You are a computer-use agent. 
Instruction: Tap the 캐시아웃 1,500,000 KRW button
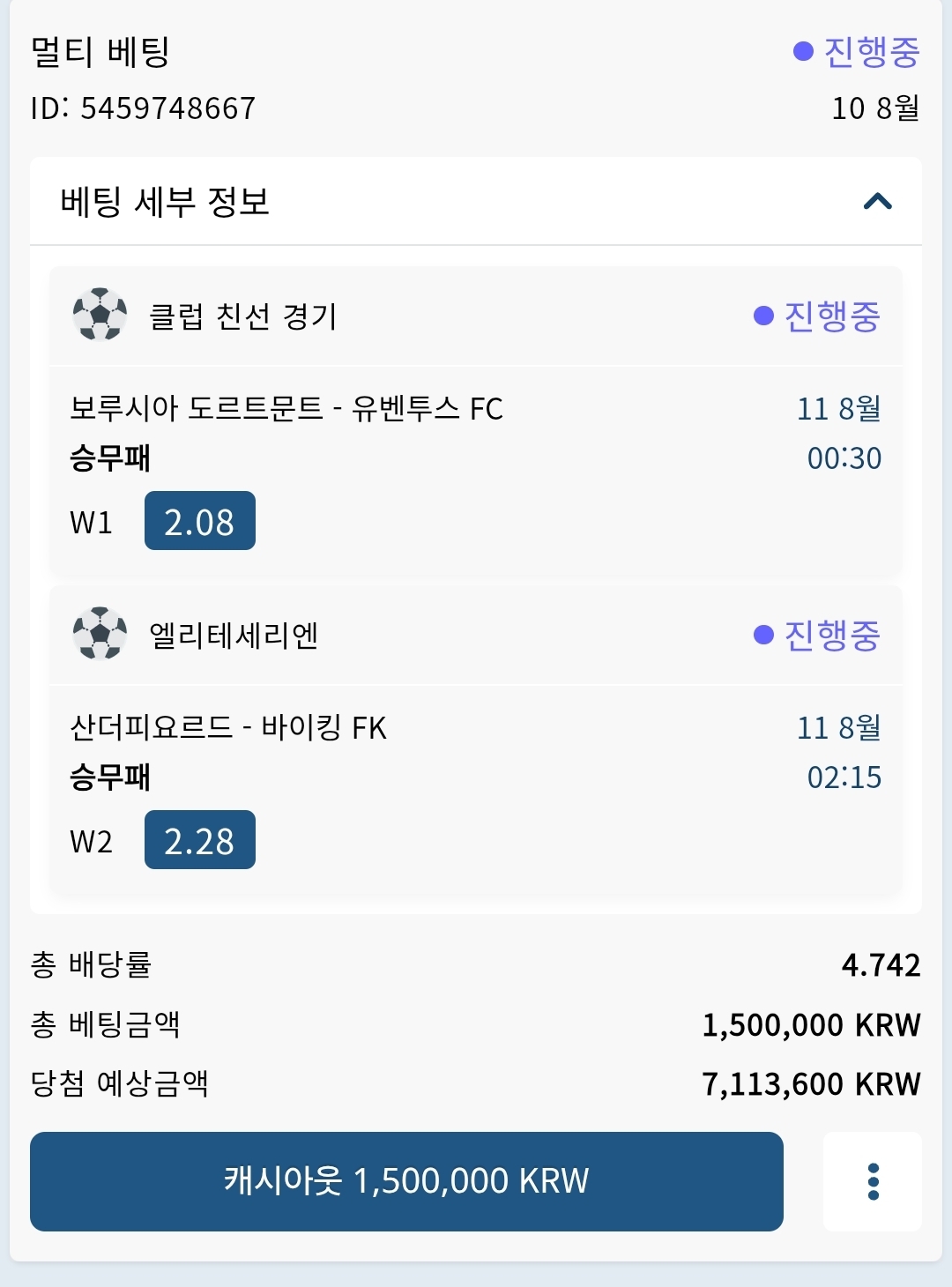(x=406, y=1181)
